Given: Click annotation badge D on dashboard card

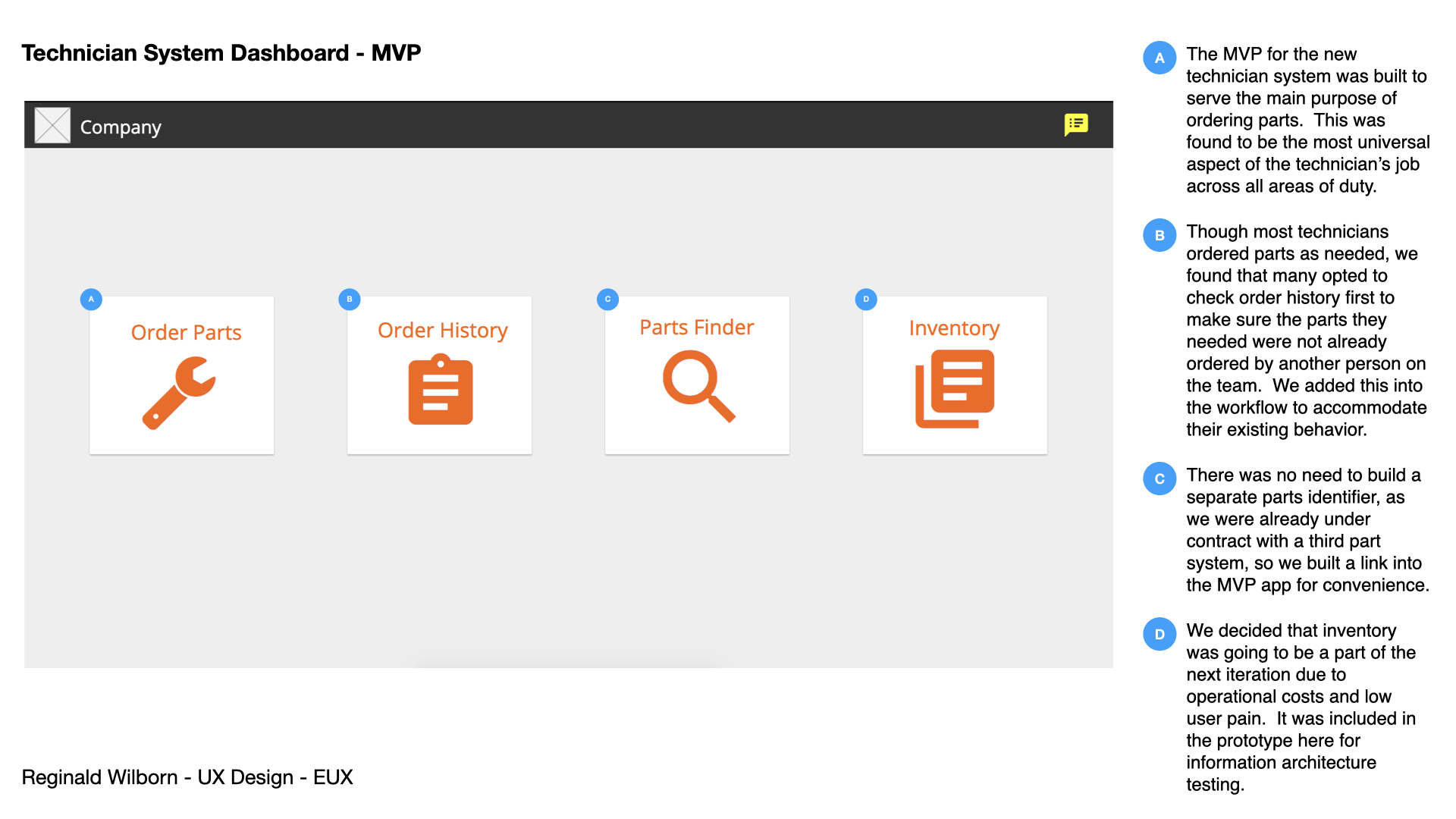Looking at the screenshot, I should coord(866,299).
